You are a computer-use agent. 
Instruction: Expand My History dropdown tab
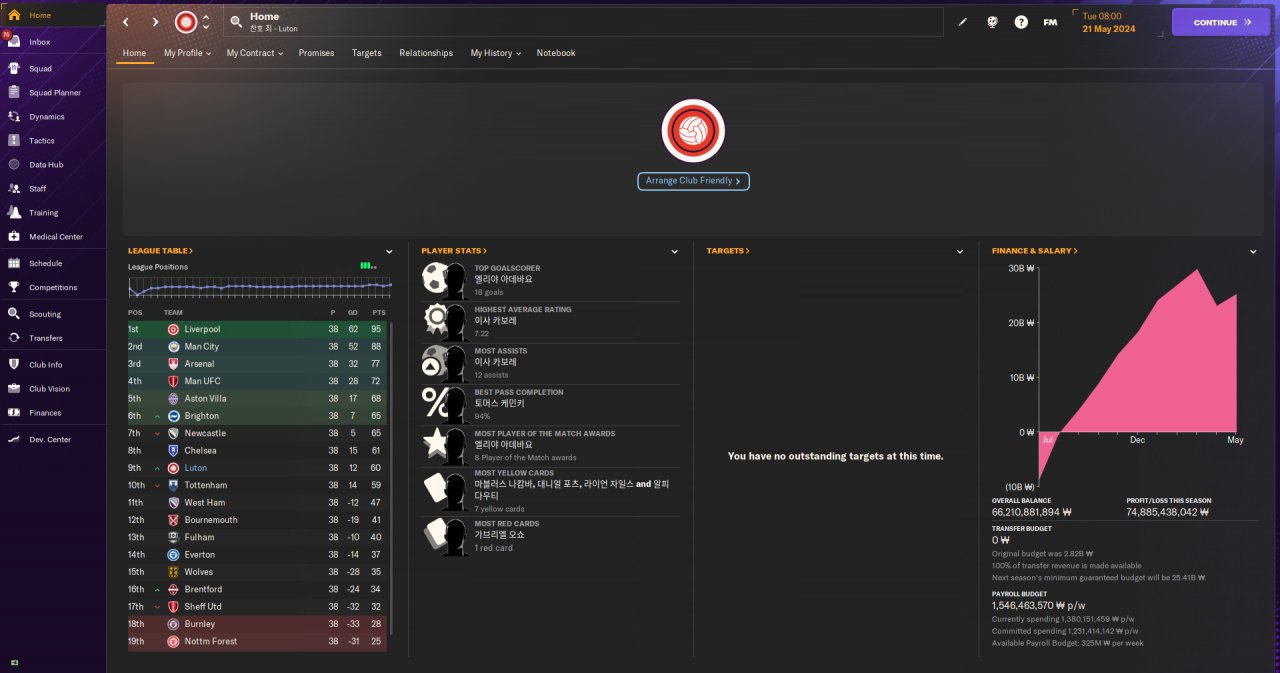click(495, 53)
